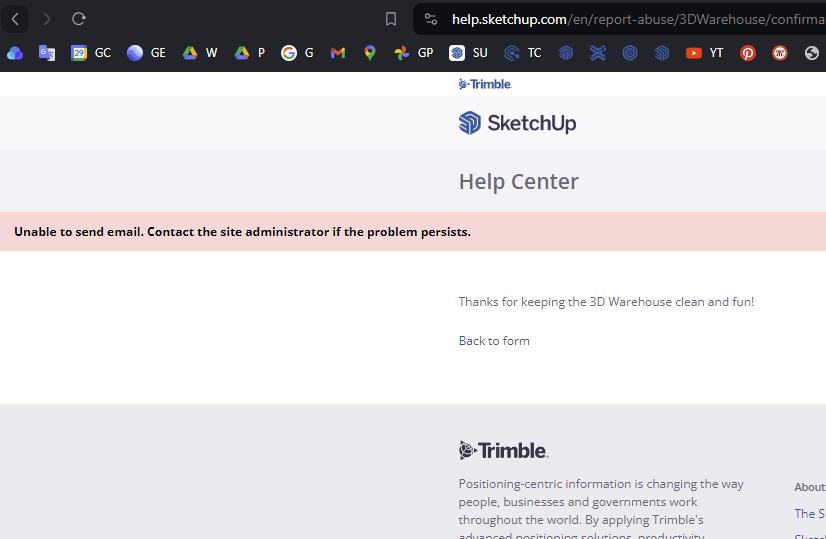The width and height of the screenshot is (826, 539).
Task: Open the Google Maps pin bookmark
Action: (370, 53)
